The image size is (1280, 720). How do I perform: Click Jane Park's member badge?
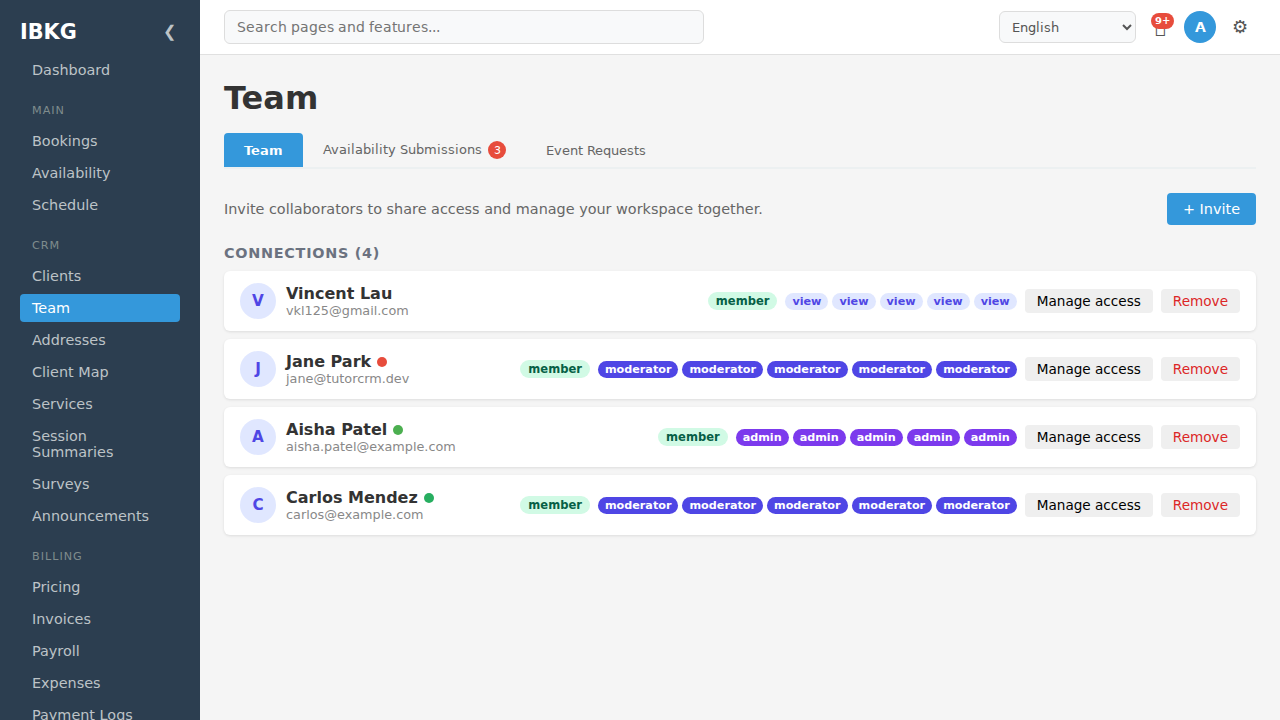pyautogui.click(x=555, y=369)
